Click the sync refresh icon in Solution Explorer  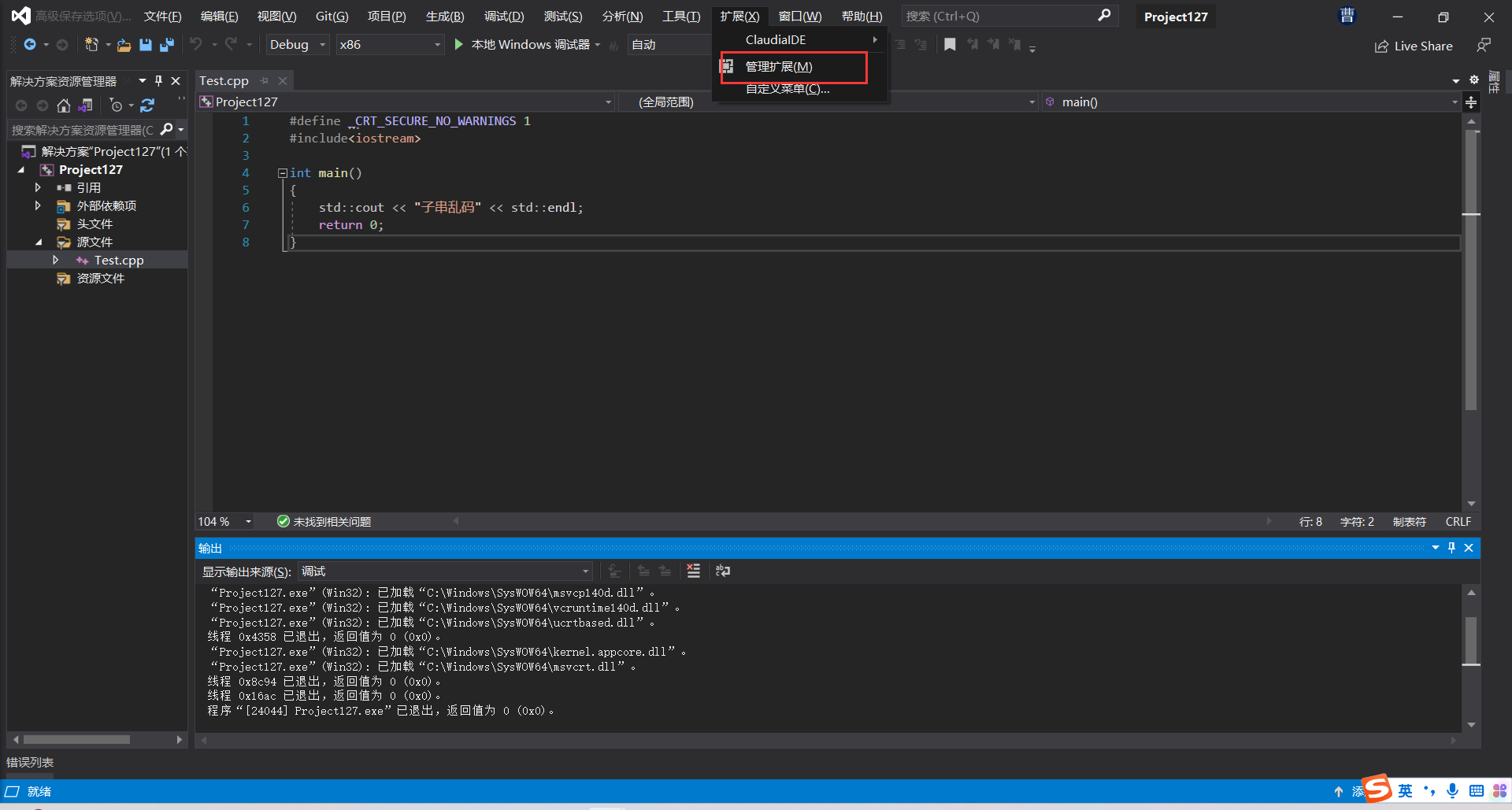[147, 105]
